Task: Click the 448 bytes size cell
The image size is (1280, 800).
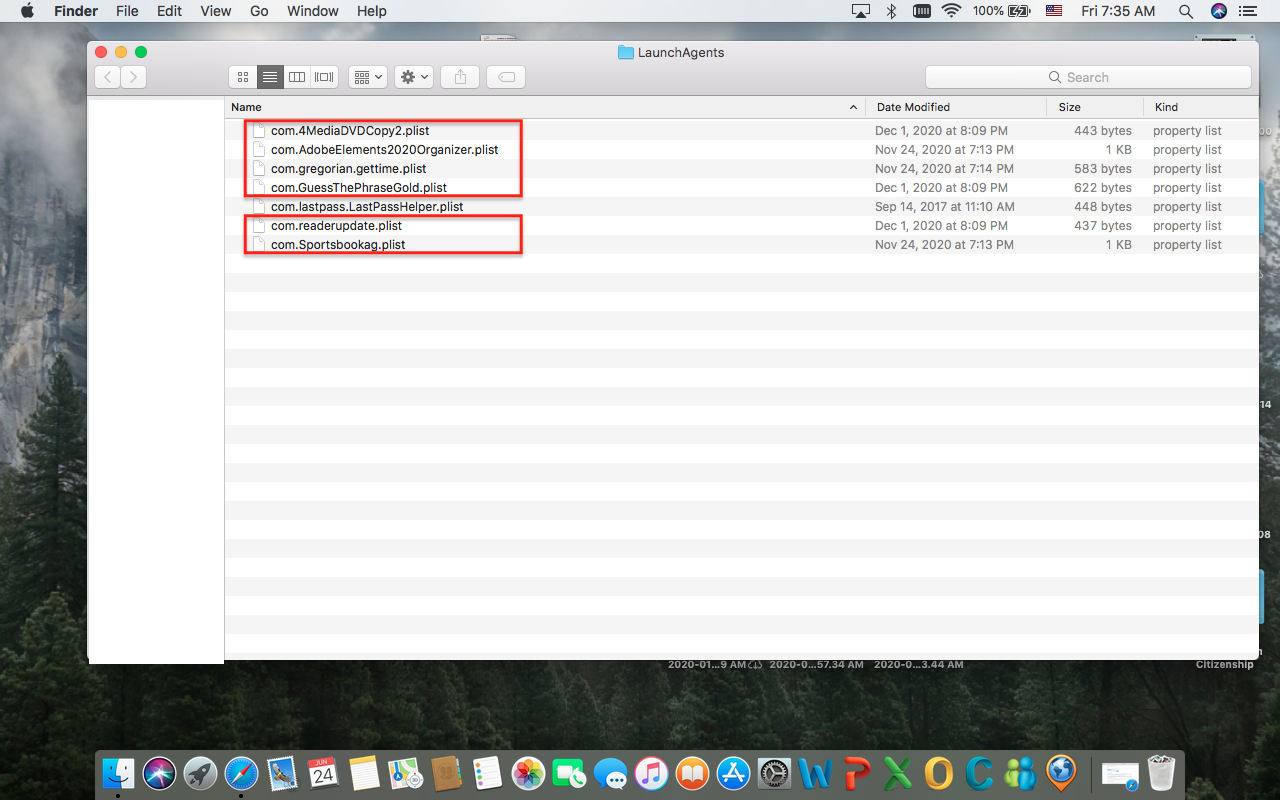Action: coord(1103,207)
